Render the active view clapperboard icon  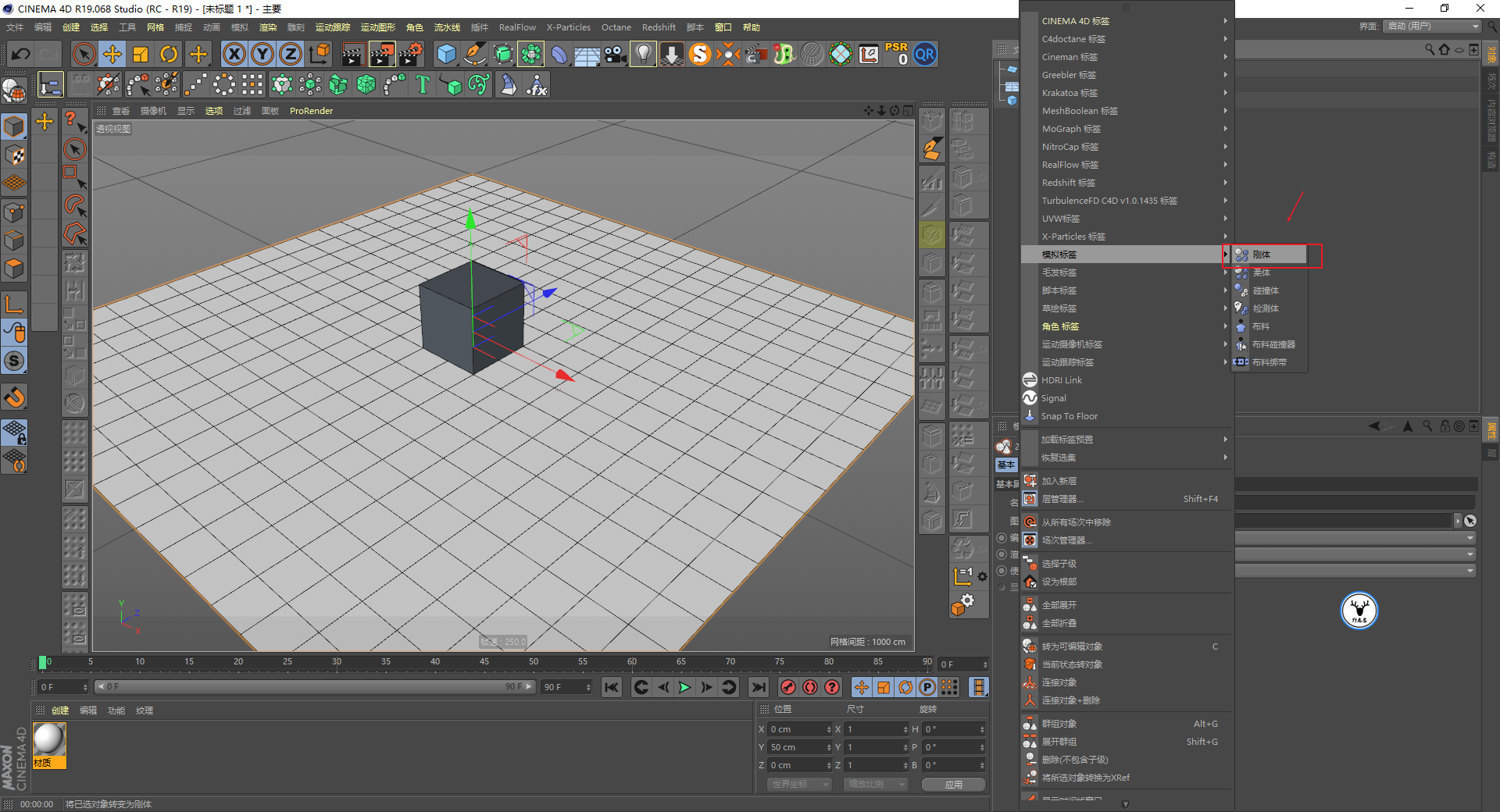[x=353, y=54]
